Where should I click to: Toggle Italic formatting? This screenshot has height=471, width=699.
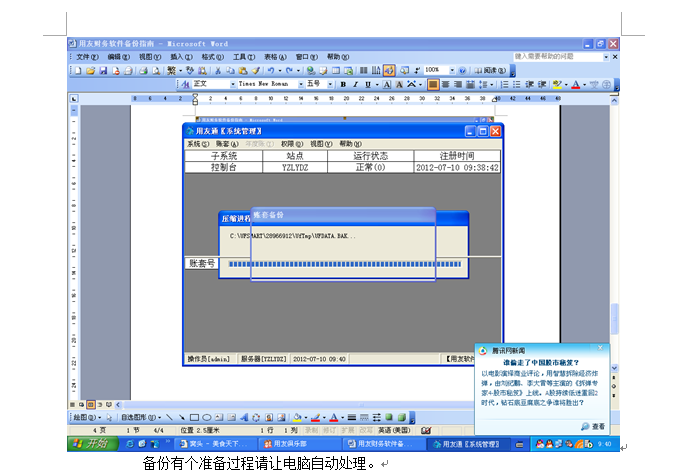pos(355,84)
